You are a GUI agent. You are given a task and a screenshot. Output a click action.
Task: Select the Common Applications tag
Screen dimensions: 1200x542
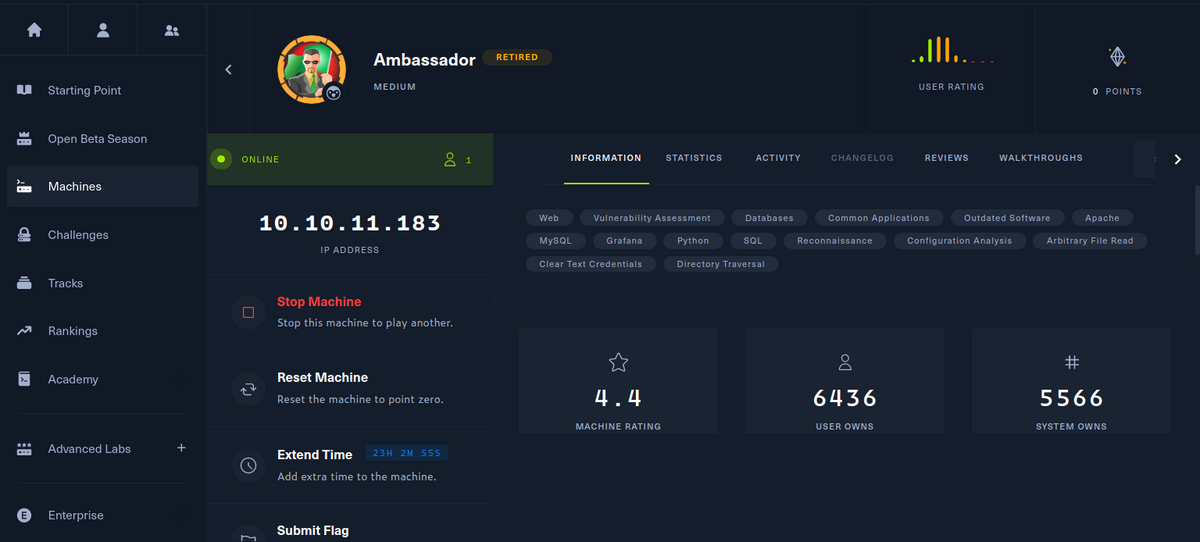pyautogui.click(x=878, y=217)
